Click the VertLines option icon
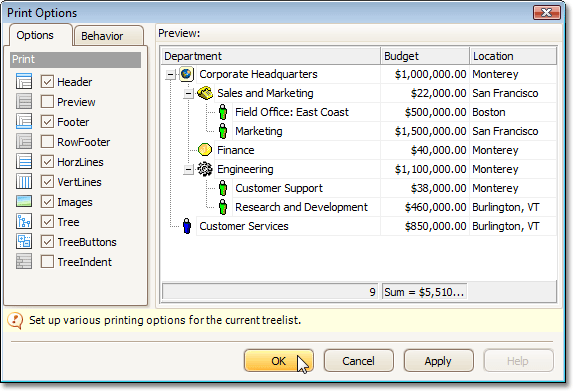 click(24, 182)
